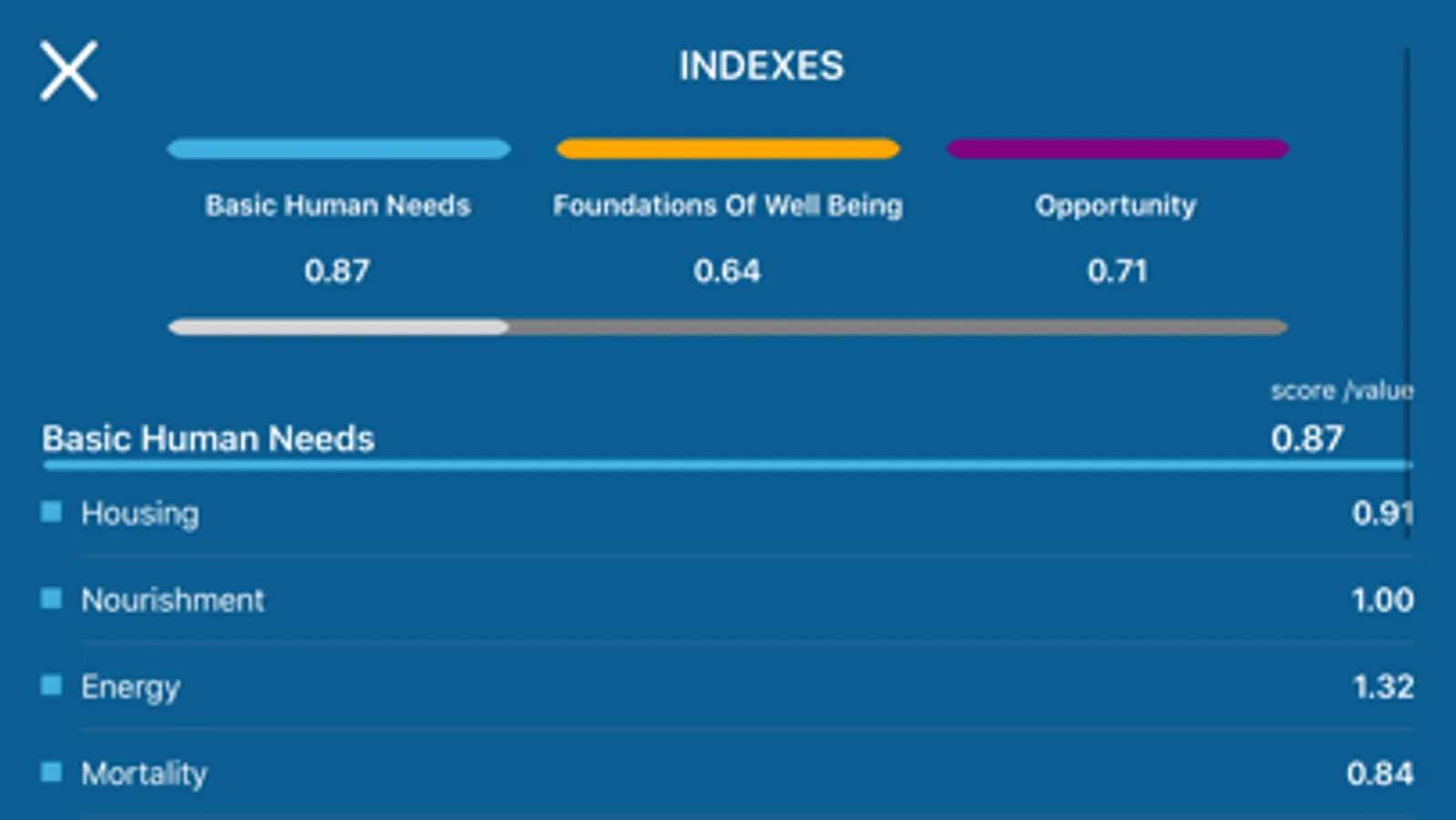Click the orange Foundations Of Well Being bar

(x=728, y=149)
